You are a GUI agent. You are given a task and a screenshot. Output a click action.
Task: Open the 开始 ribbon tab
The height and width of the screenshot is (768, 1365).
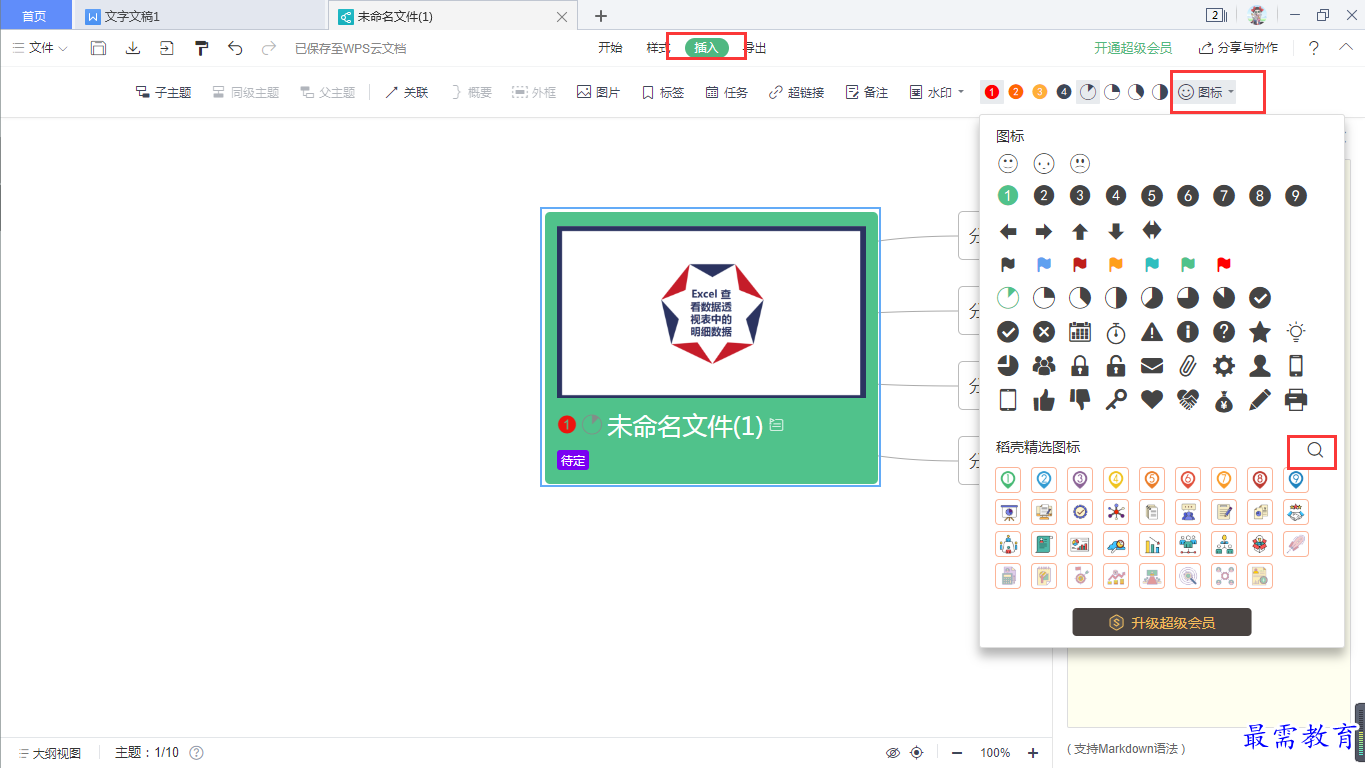(x=610, y=48)
